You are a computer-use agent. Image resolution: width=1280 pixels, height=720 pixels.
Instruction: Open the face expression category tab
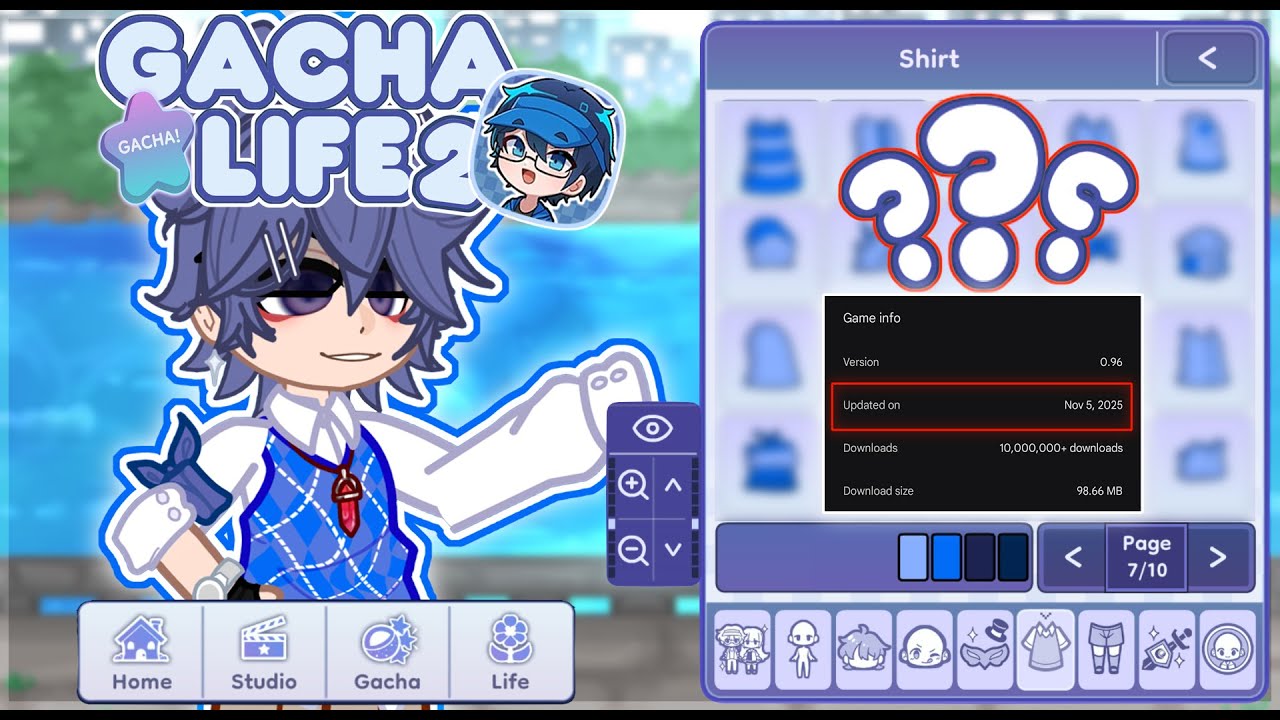(925, 649)
